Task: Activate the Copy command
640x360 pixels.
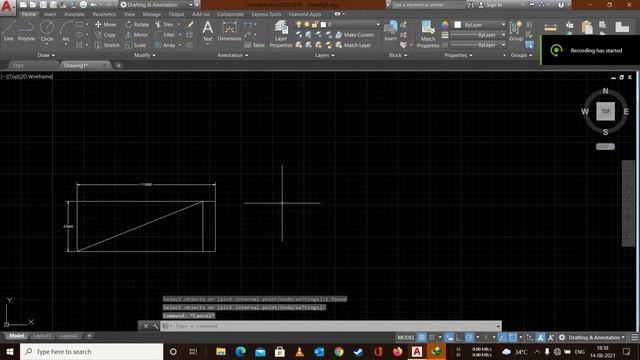Action: [x=105, y=35]
